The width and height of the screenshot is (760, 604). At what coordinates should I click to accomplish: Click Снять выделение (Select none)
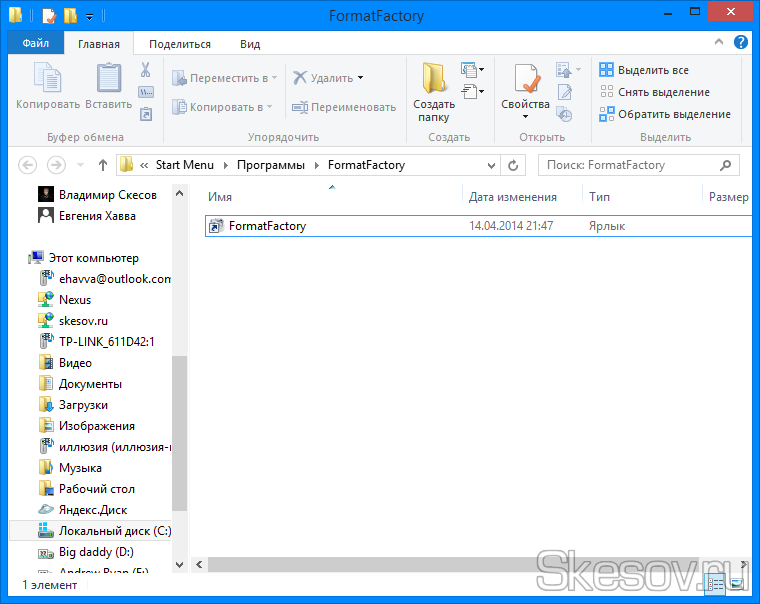click(657, 92)
